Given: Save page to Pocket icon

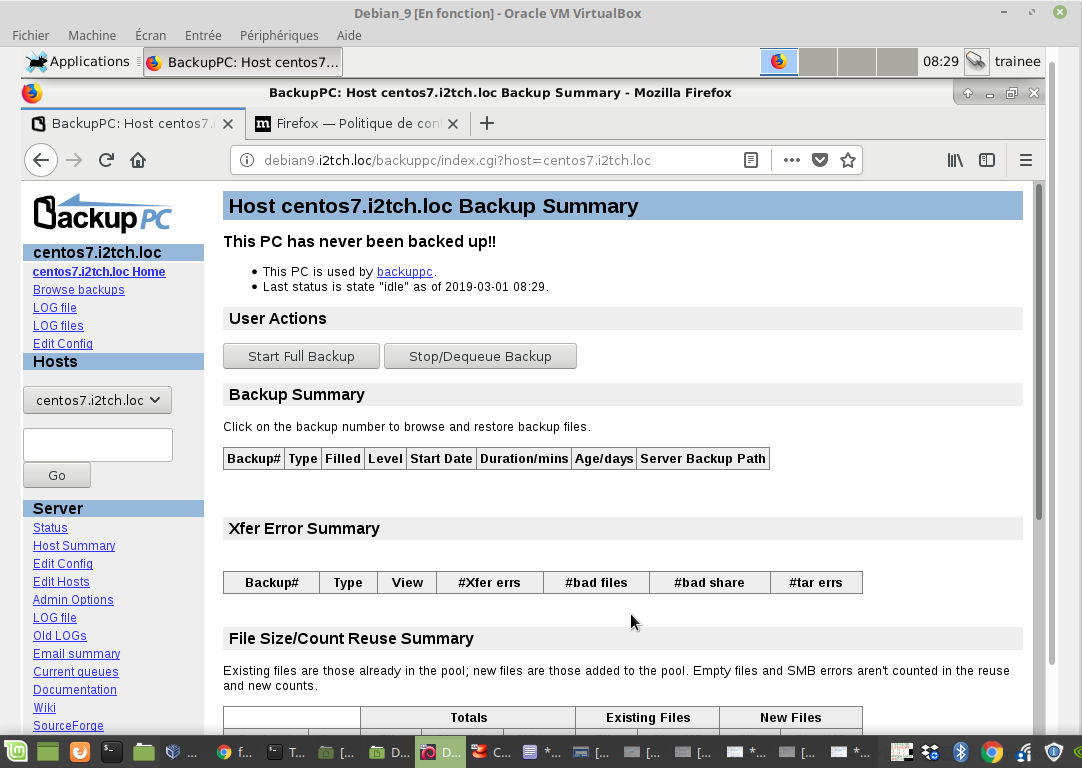Looking at the screenshot, I should (820, 160).
